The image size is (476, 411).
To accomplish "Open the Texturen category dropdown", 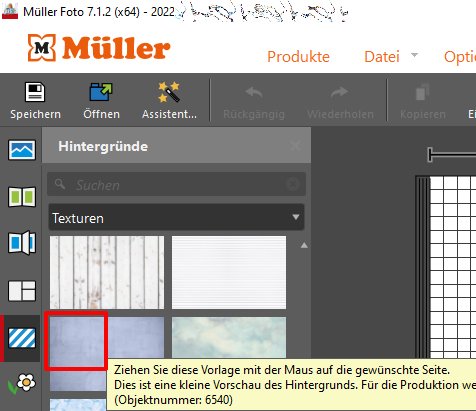I will [176, 218].
